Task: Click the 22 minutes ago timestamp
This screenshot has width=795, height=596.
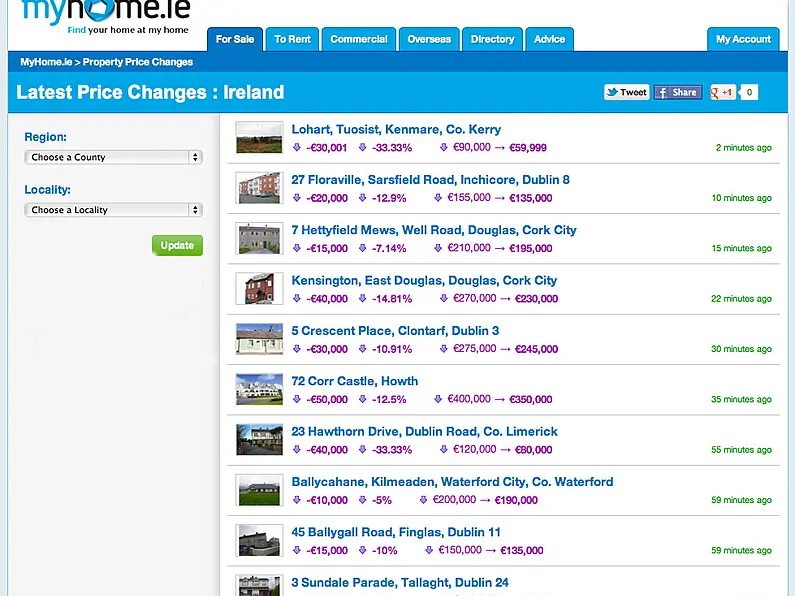Action: [x=741, y=299]
